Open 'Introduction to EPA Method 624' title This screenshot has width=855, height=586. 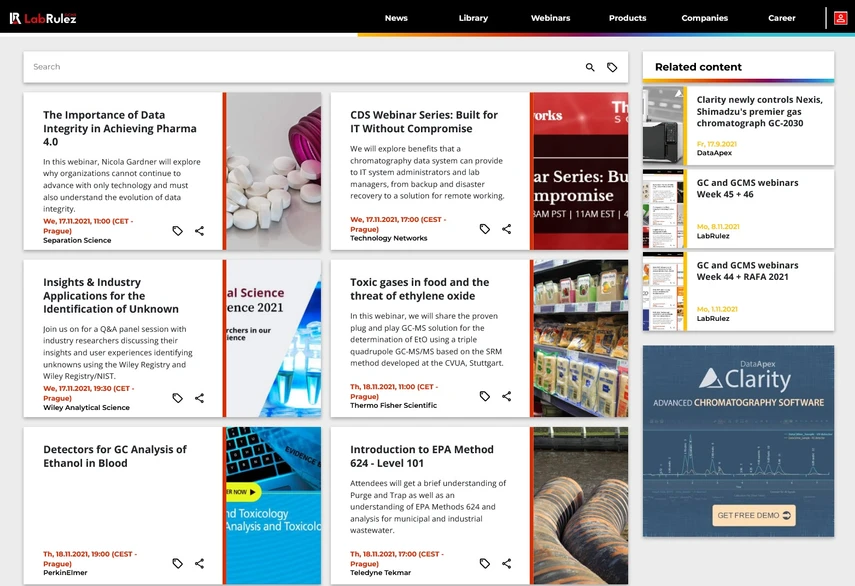click(x=422, y=456)
